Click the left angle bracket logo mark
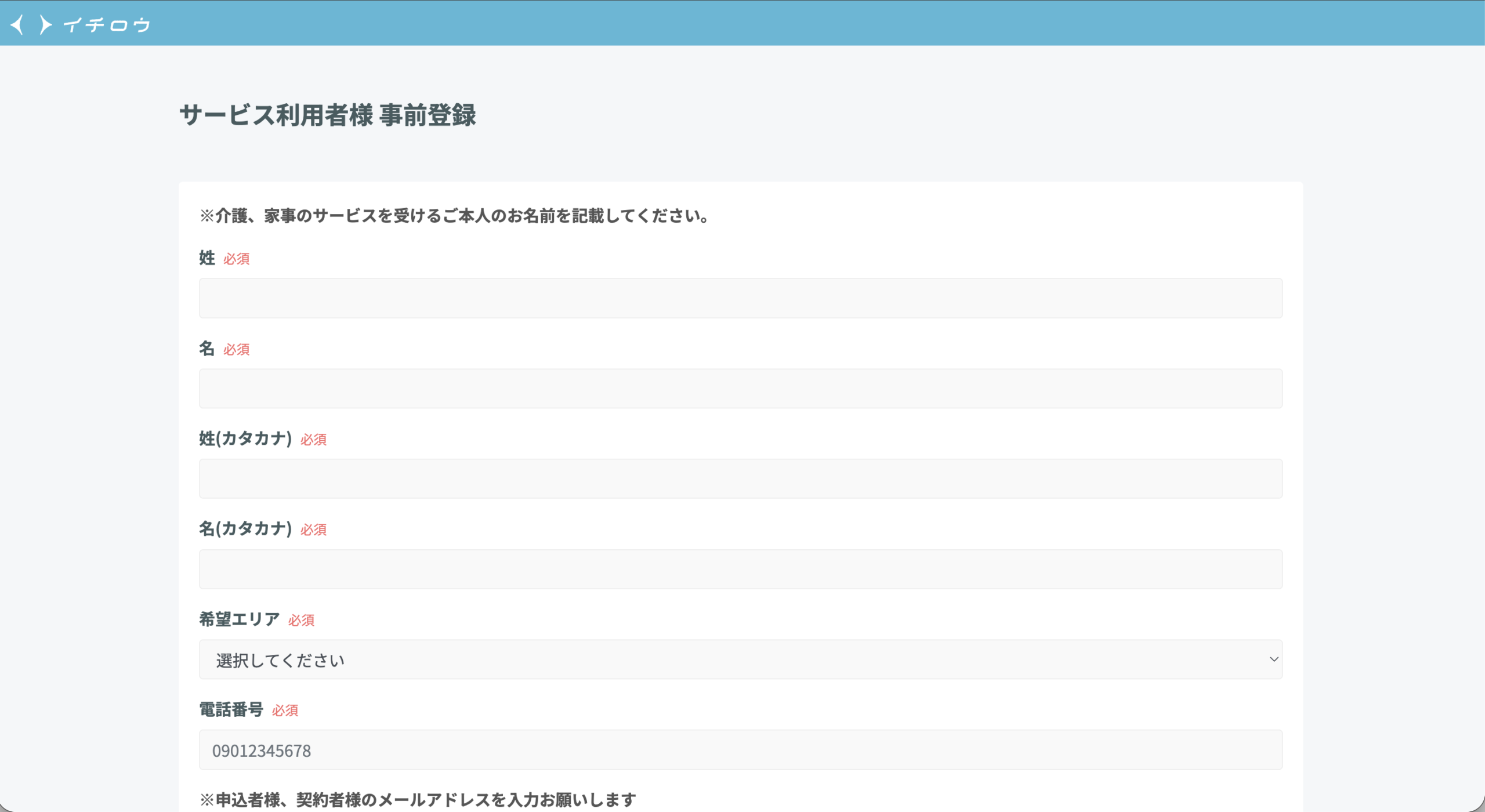1485x812 pixels. point(18,25)
